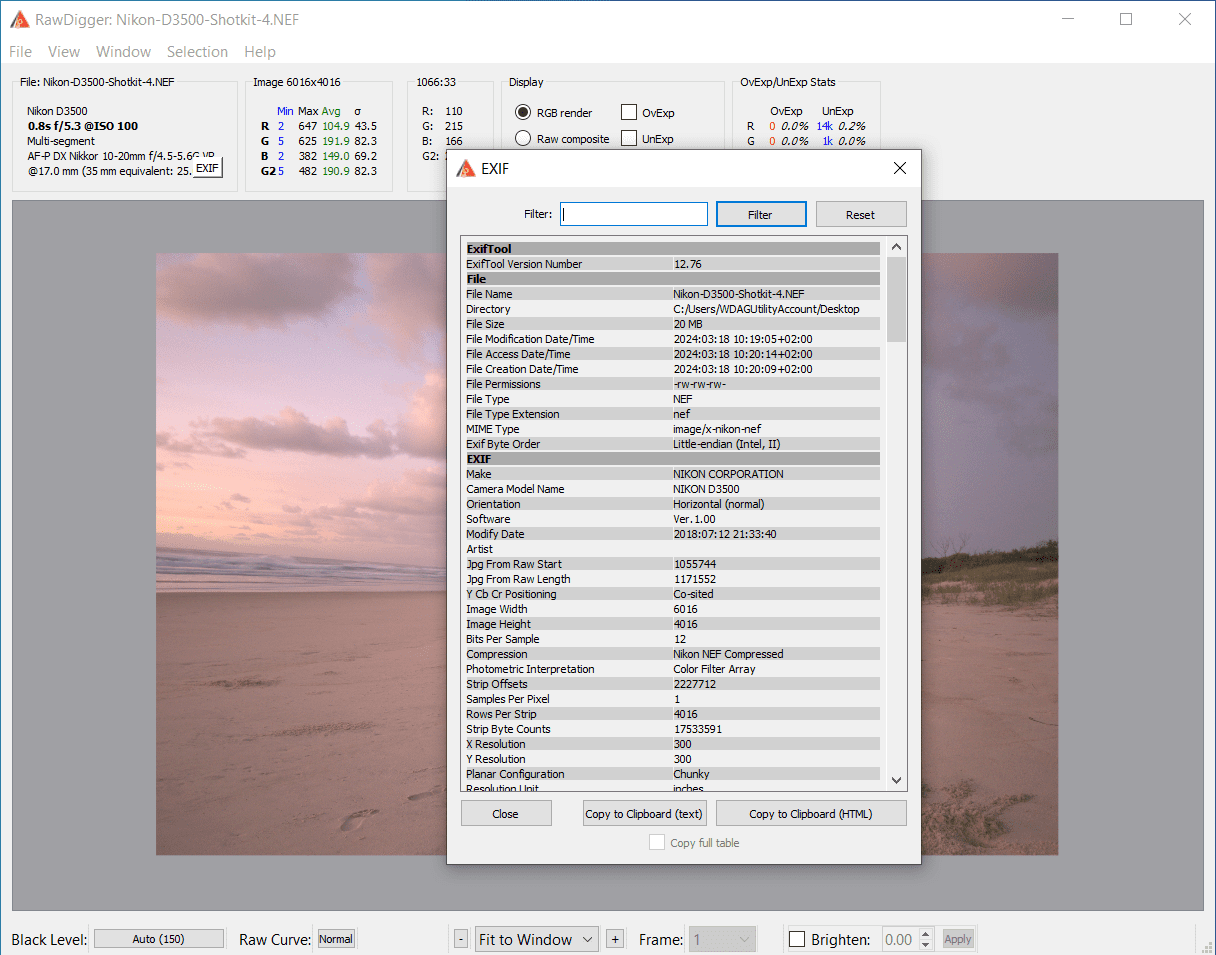The width and height of the screenshot is (1216, 955).
Task: Select the Raw composite radio button
Action: tap(523, 138)
